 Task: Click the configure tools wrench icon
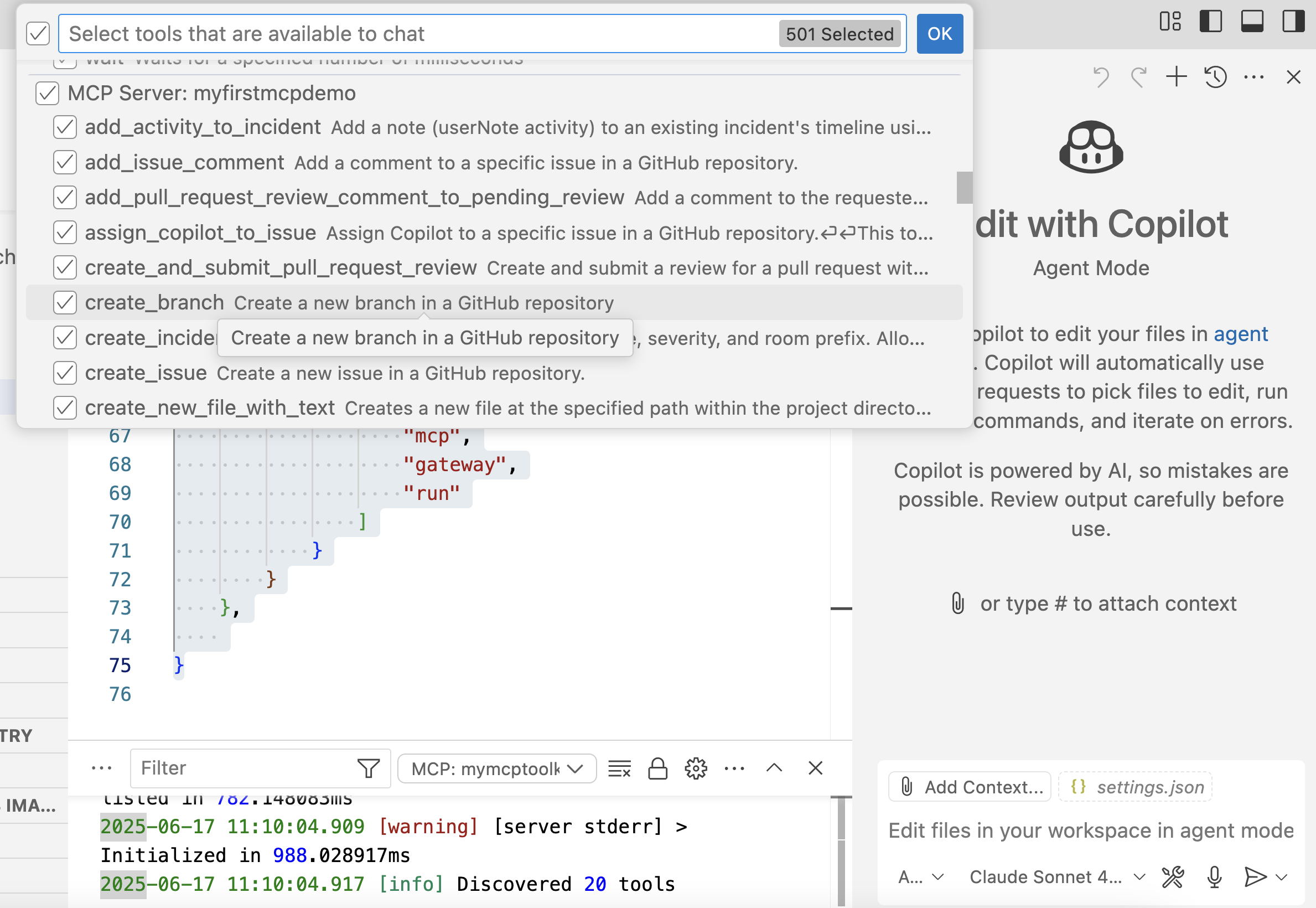tap(1173, 876)
